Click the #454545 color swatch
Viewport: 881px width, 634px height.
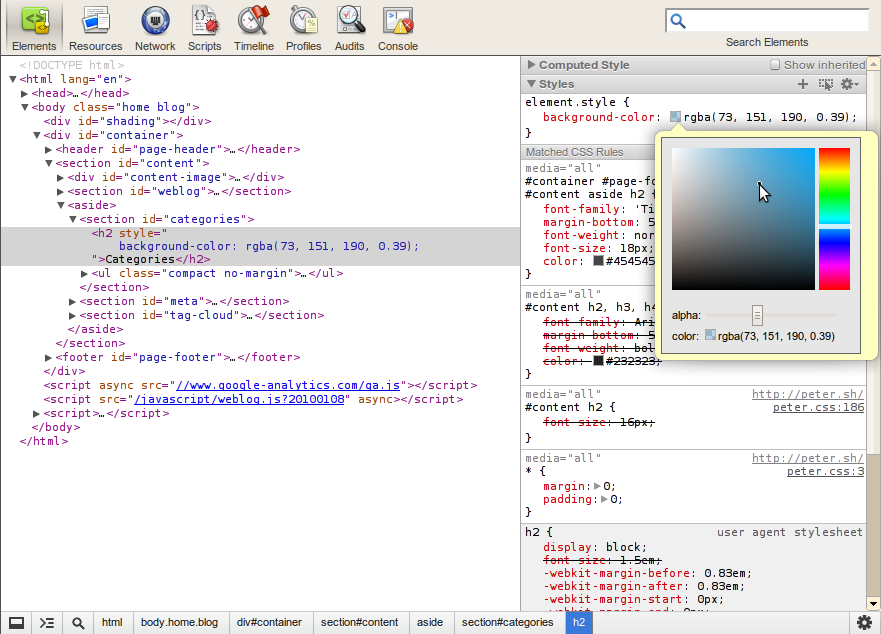point(598,261)
